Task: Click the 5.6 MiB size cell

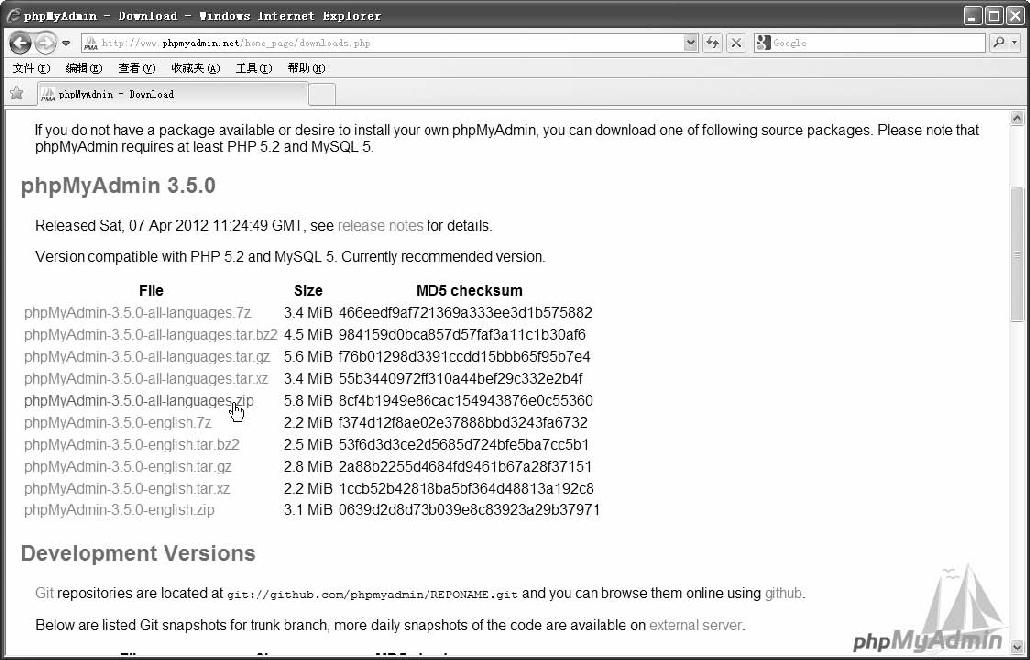Action: click(x=308, y=357)
